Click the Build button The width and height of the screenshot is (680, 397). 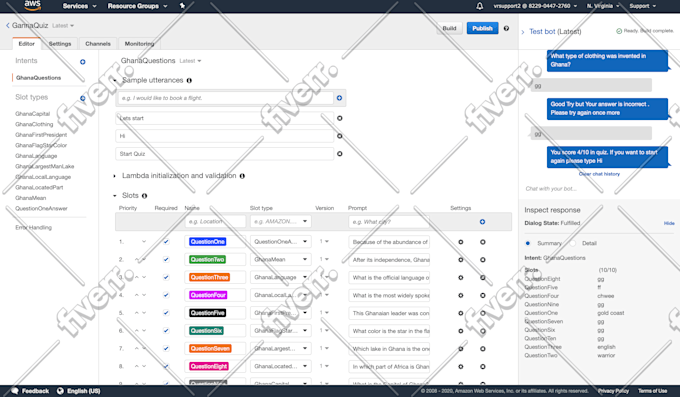pyautogui.click(x=449, y=28)
